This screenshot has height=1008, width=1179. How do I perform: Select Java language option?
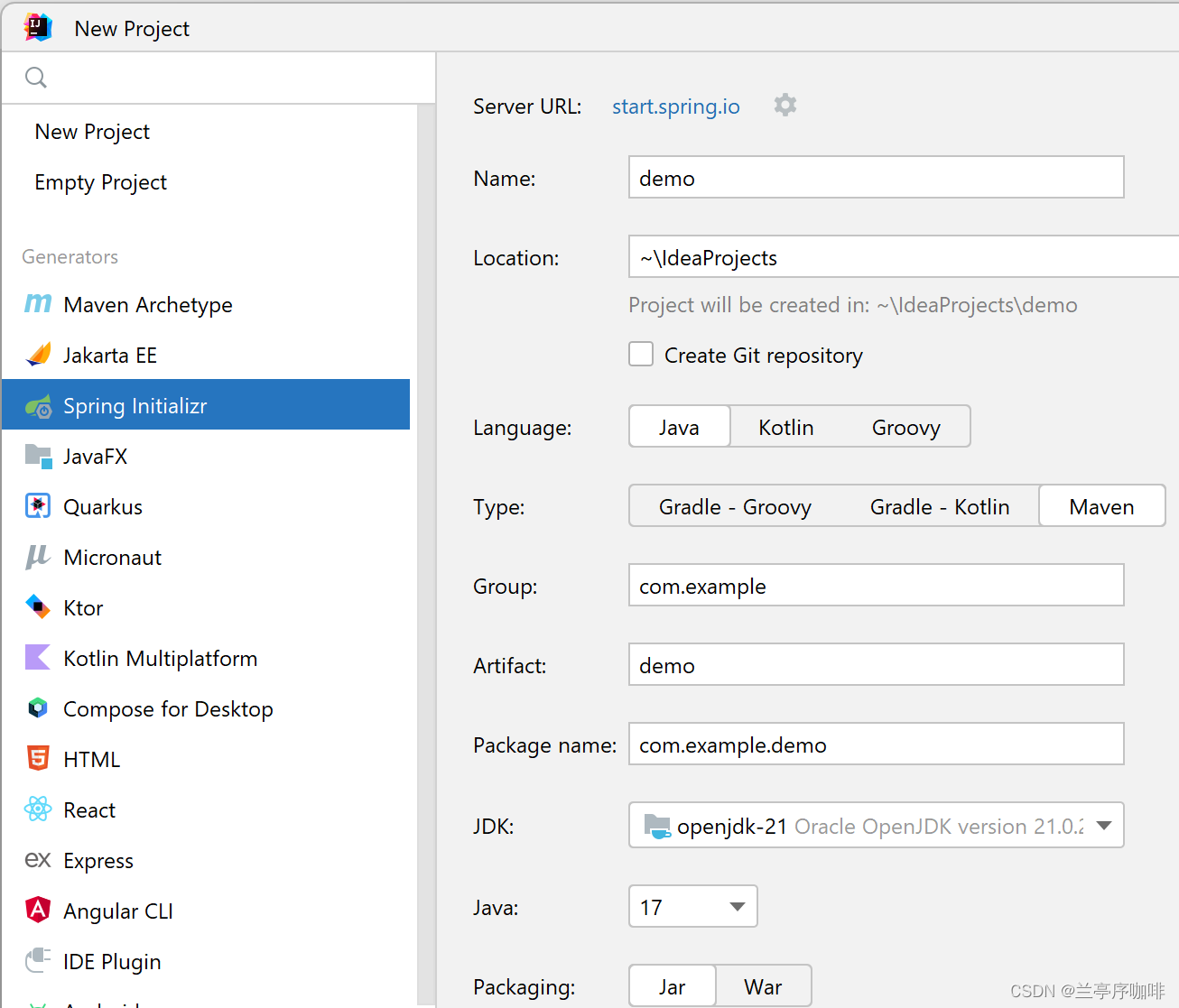pyautogui.click(x=679, y=427)
